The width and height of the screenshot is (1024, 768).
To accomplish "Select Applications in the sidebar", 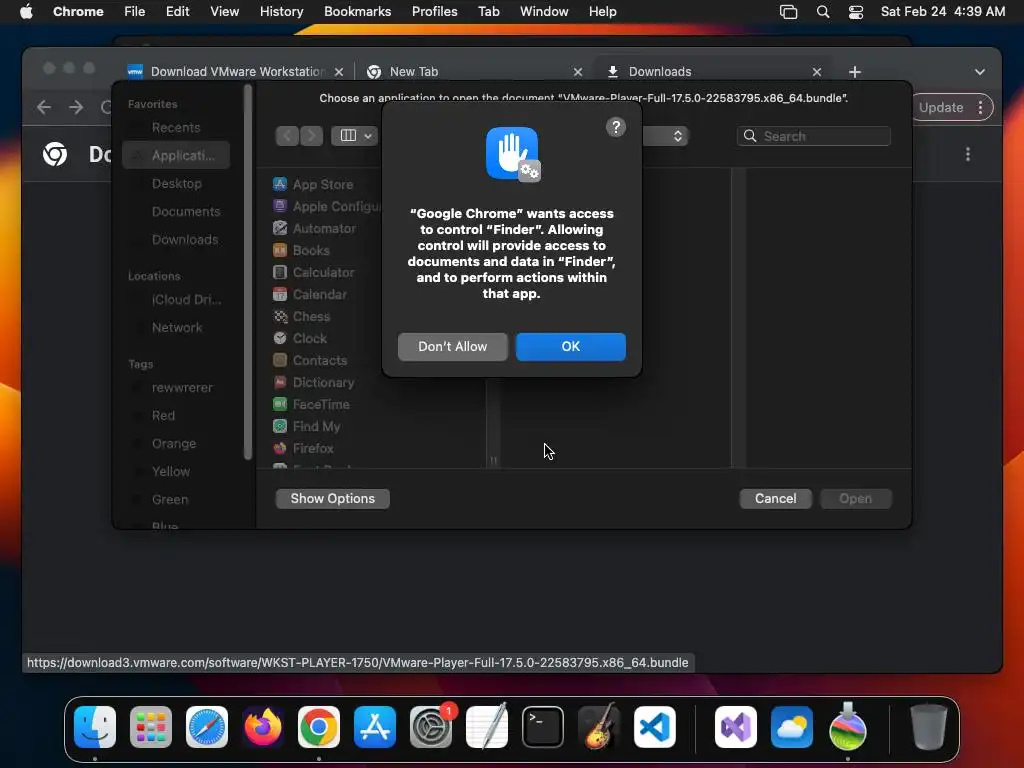I will click(176, 155).
